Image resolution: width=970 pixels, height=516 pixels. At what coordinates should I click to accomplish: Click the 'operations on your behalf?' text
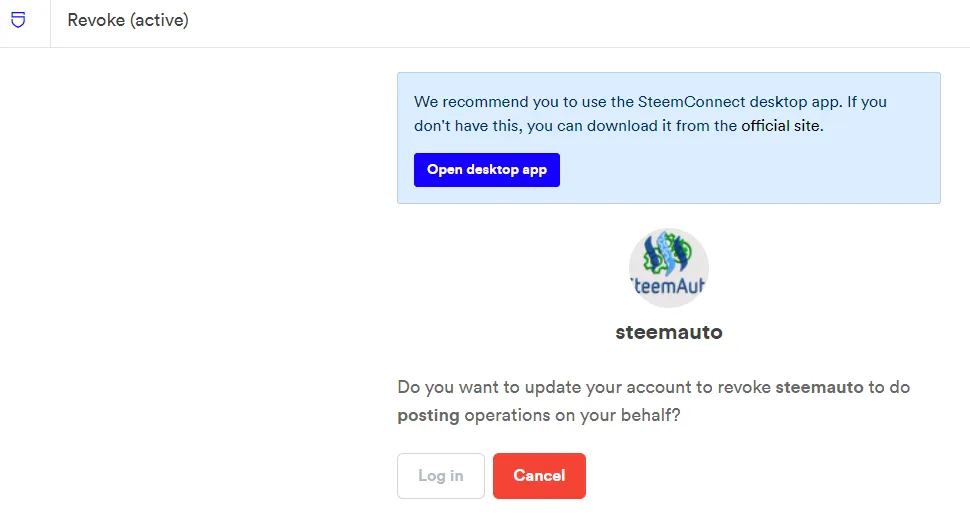click(x=572, y=415)
